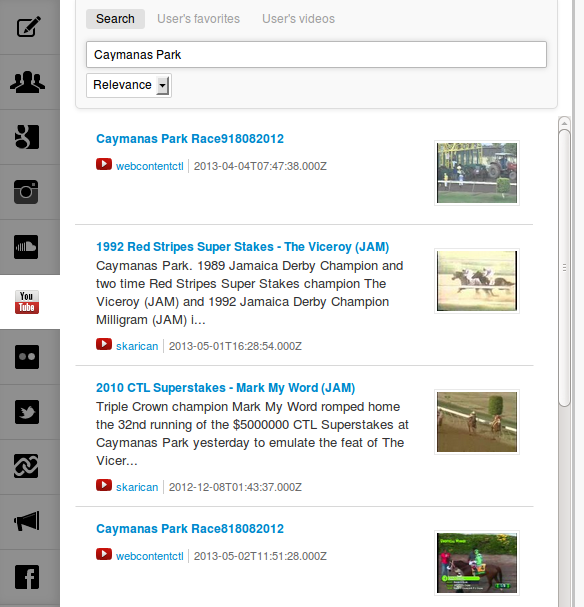Open the megaphone announcements sidebar icon
The image size is (584, 607).
click(27, 521)
